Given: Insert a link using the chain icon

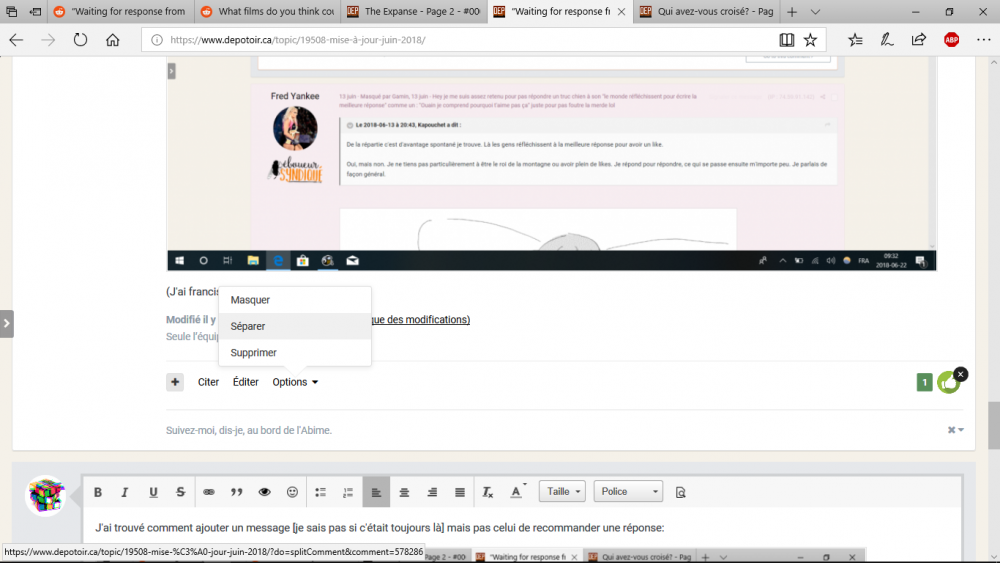Looking at the screenshot, I should pos(209,492).
